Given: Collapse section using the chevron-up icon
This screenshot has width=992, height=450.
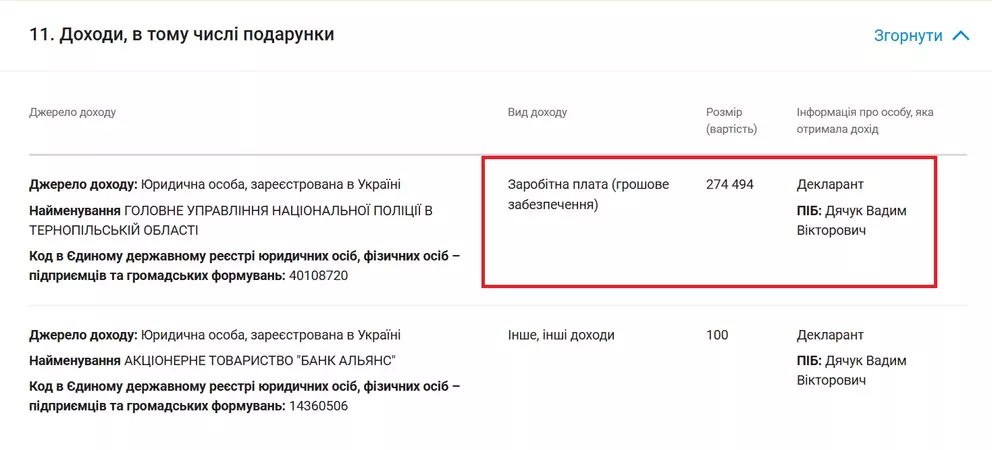Looking at the screenshot, I should [x=961, y=36].
